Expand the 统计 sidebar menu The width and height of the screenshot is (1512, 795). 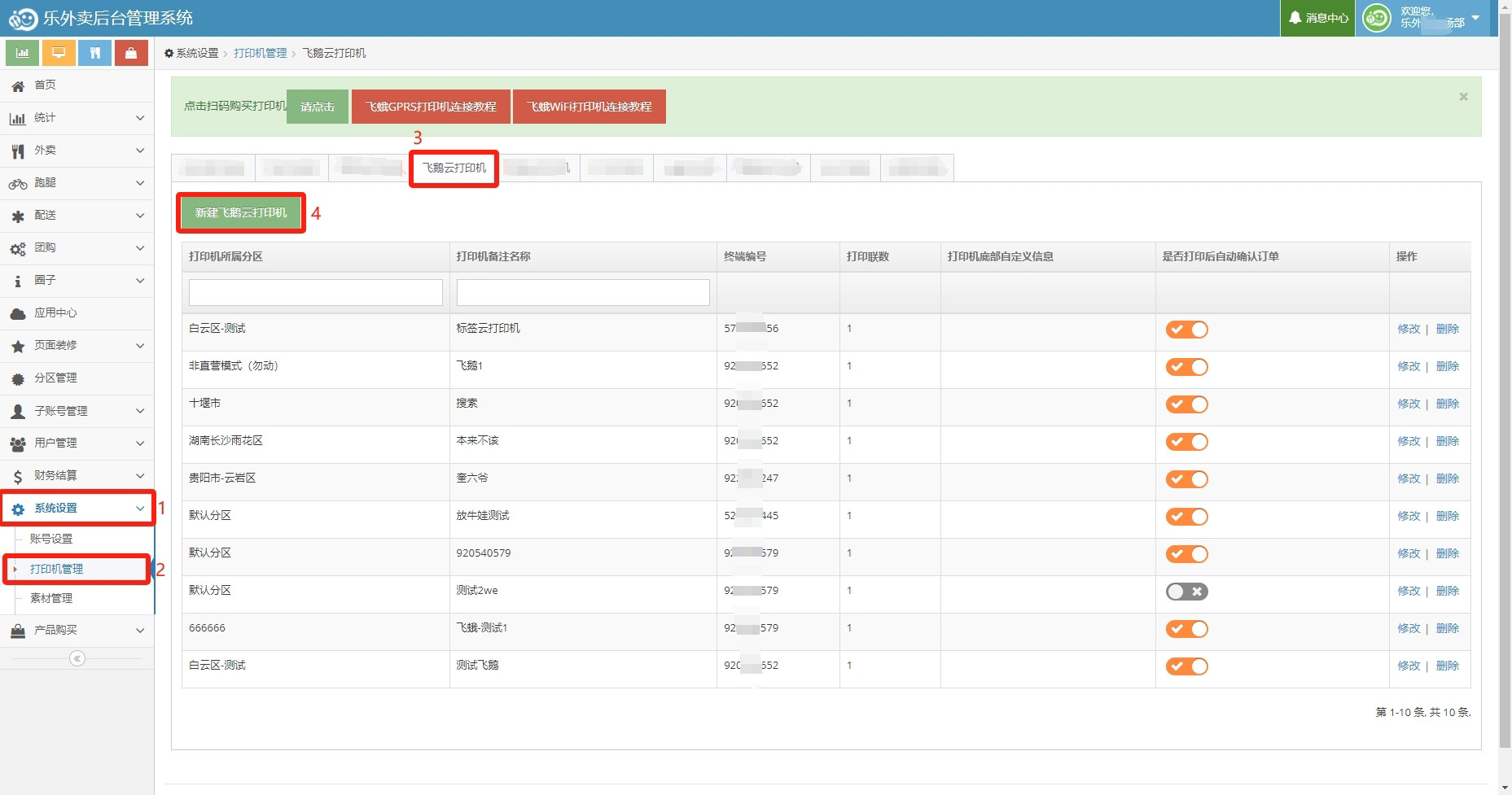pos(77,118)
